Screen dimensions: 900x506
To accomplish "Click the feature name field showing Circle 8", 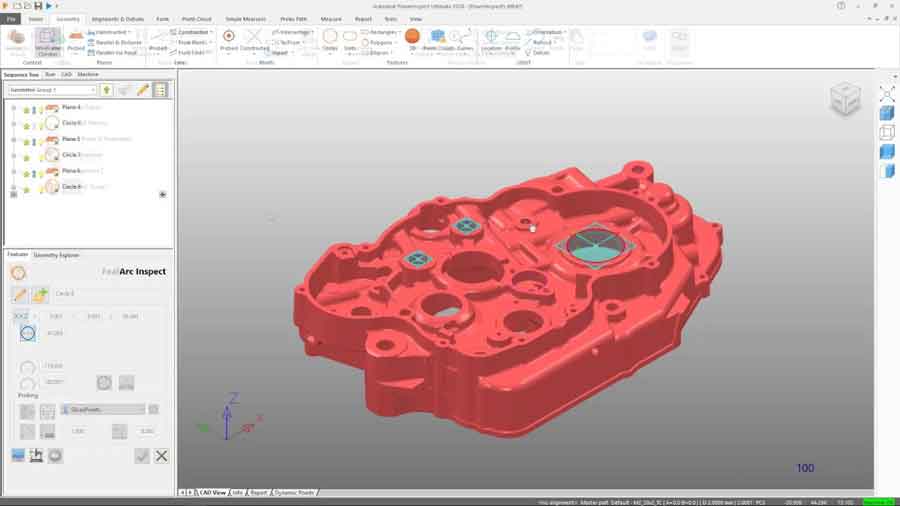I will (x=109, y=294).
